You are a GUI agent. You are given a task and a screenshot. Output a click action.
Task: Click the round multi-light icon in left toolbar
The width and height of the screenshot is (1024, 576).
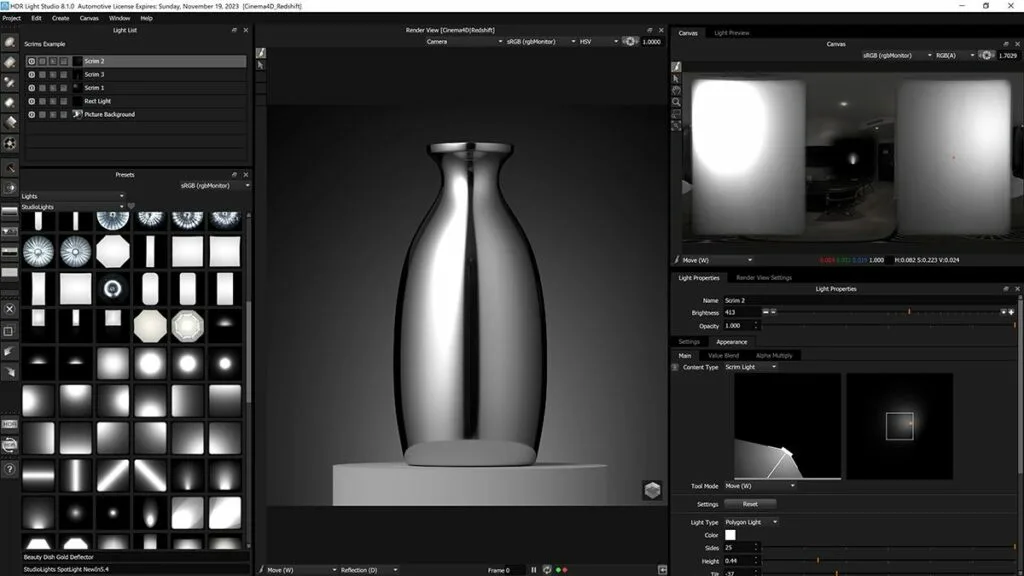click(x=10, y=144)
